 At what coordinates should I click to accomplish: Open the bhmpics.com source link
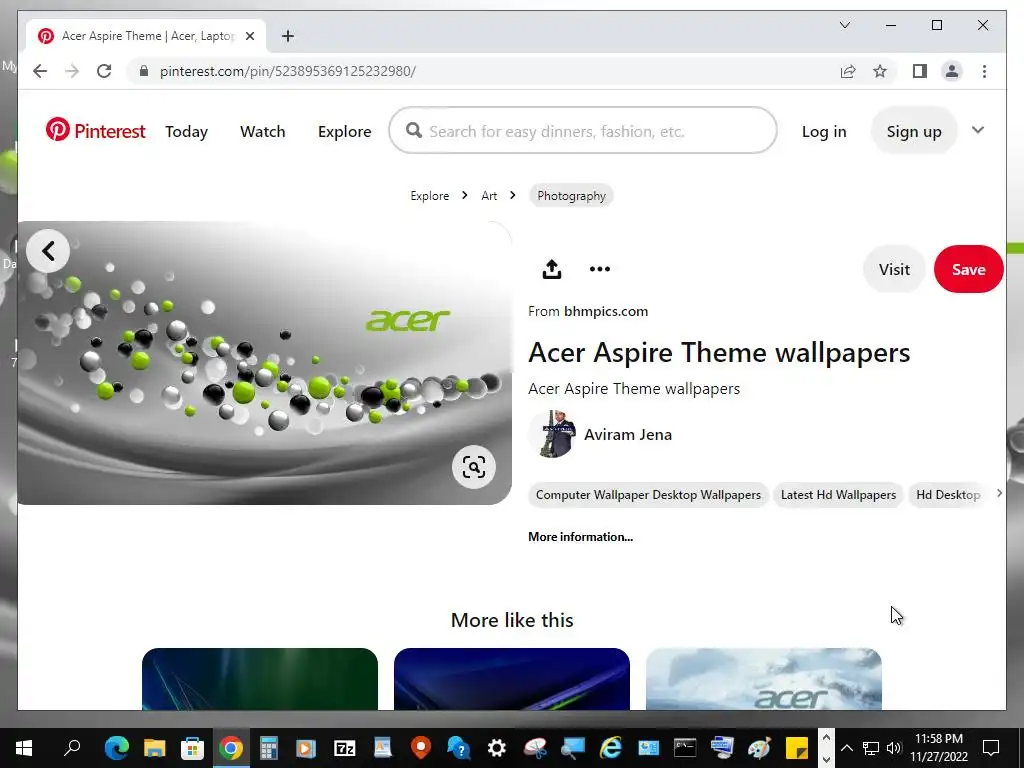[605, 312]
